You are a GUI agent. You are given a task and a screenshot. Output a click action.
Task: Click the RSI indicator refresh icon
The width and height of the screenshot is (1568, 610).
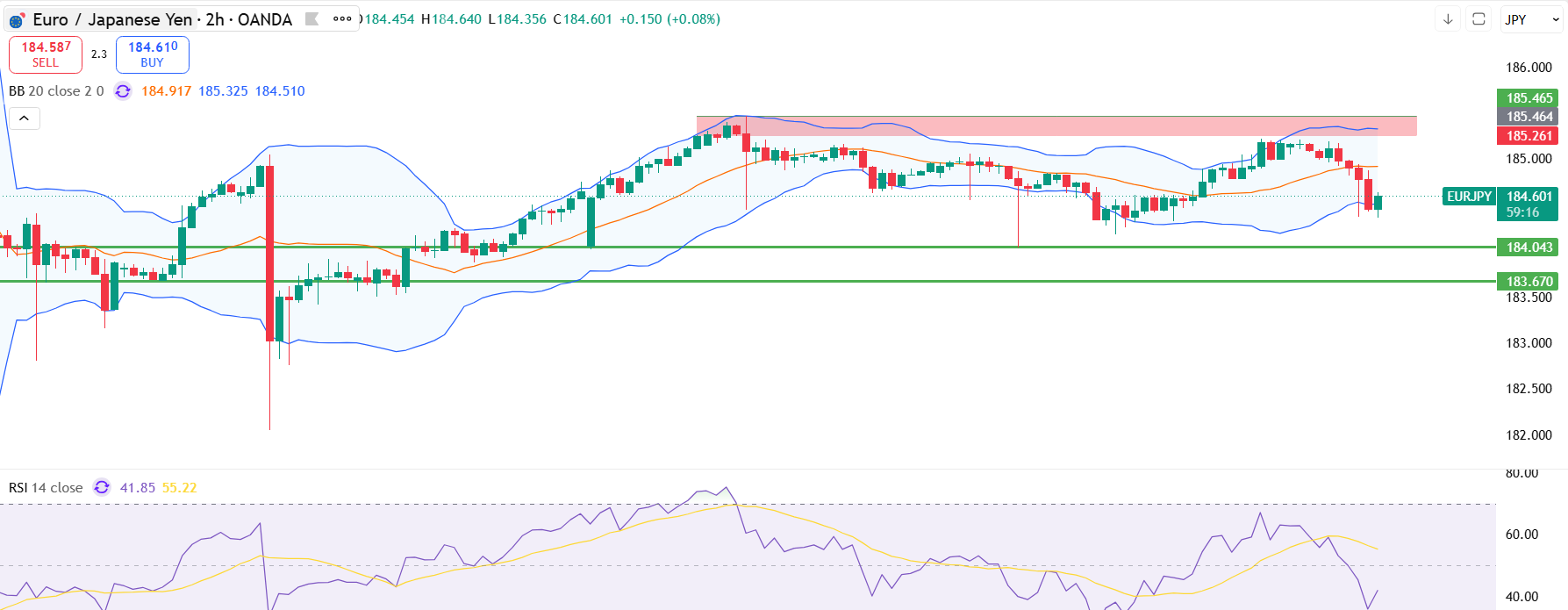[102, 487]
